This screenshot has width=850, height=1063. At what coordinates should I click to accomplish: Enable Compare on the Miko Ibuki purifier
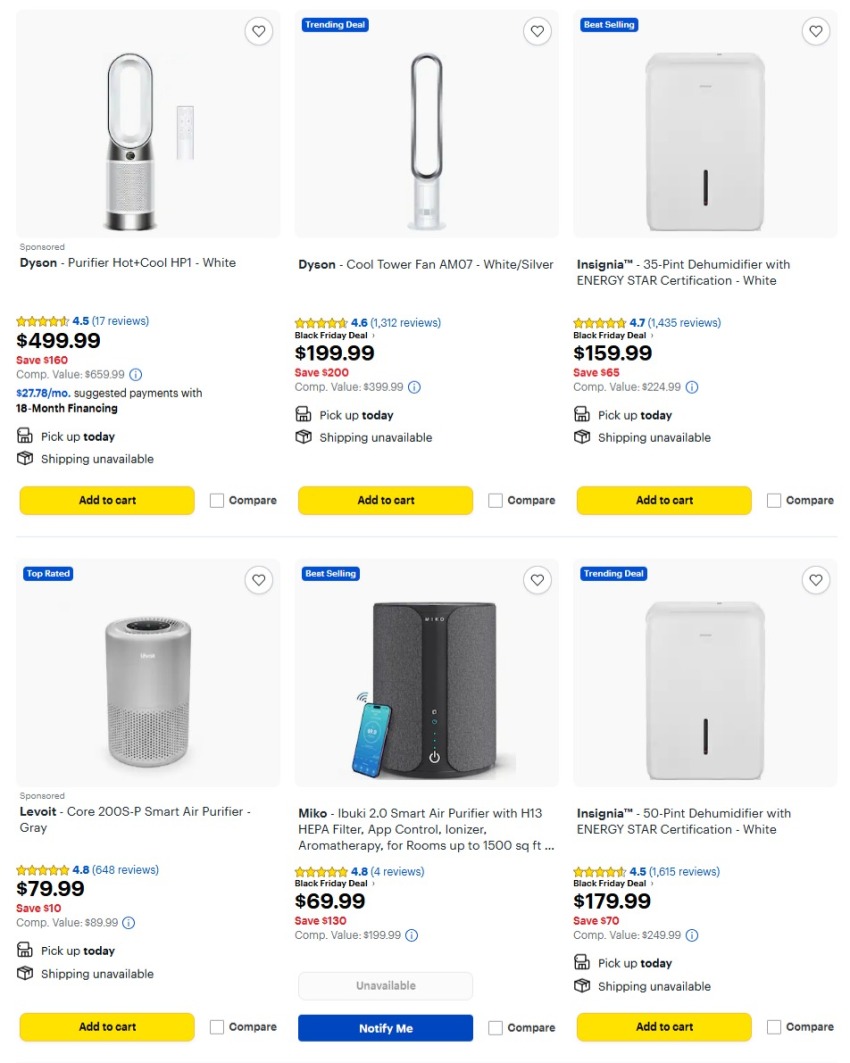pos(495,1027)
